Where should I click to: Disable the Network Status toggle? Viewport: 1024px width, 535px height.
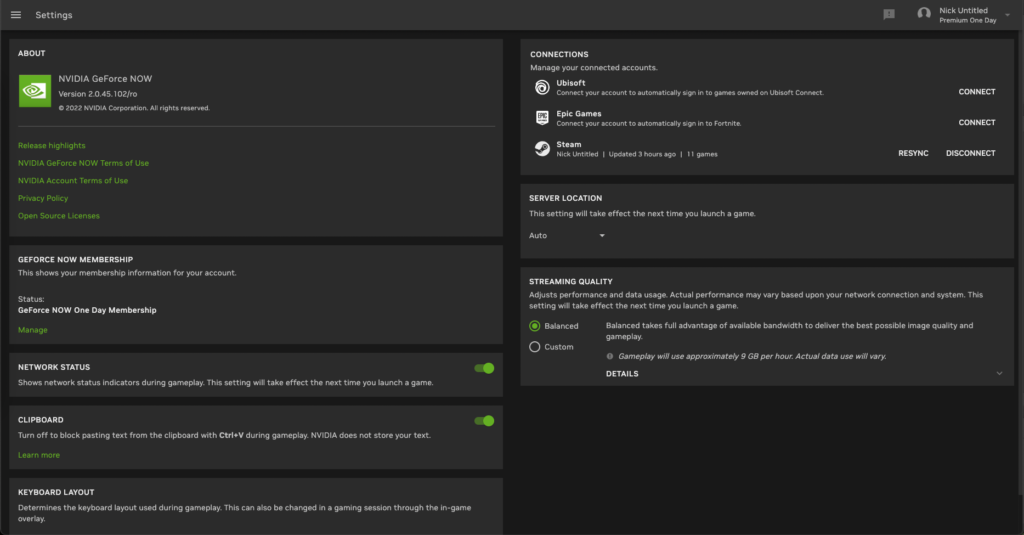coord(484,368)
